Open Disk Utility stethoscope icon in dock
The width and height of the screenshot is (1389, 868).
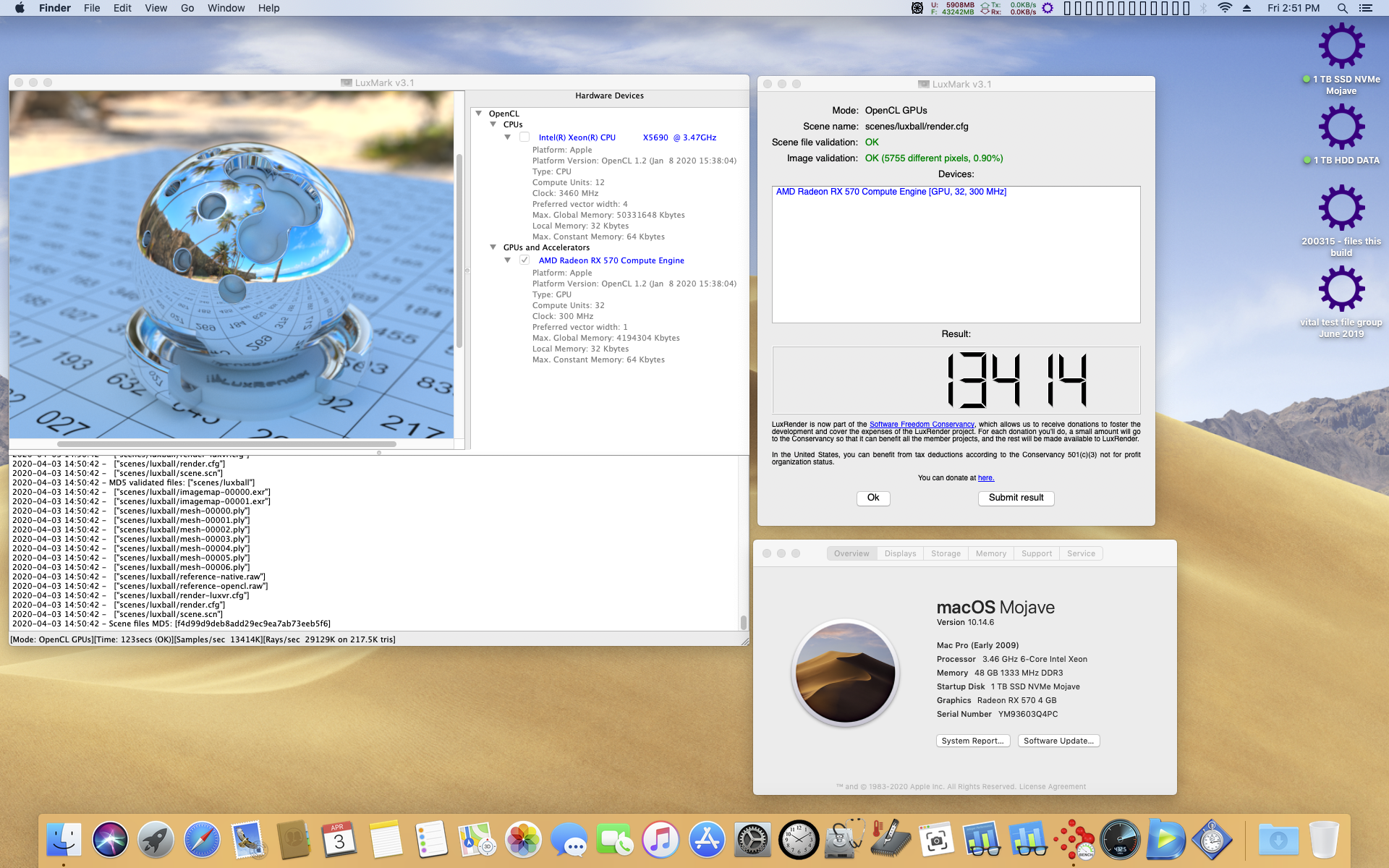845,840
